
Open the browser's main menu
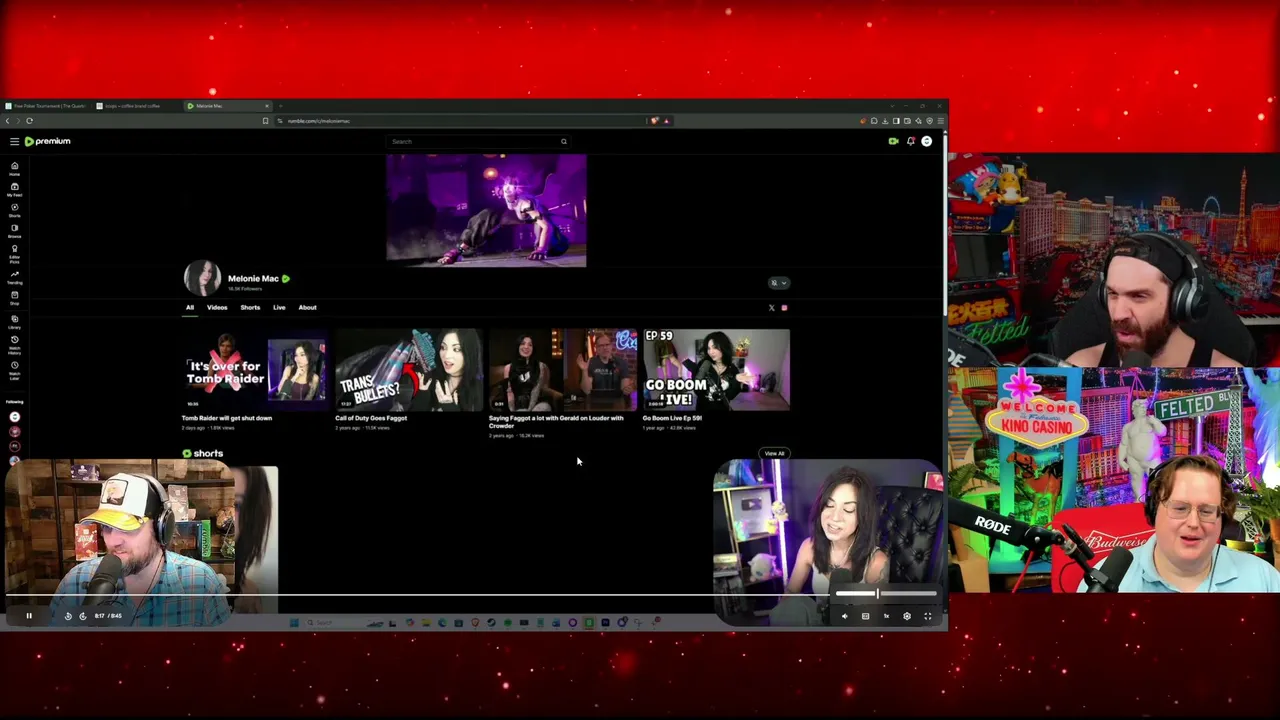(940, 121)
